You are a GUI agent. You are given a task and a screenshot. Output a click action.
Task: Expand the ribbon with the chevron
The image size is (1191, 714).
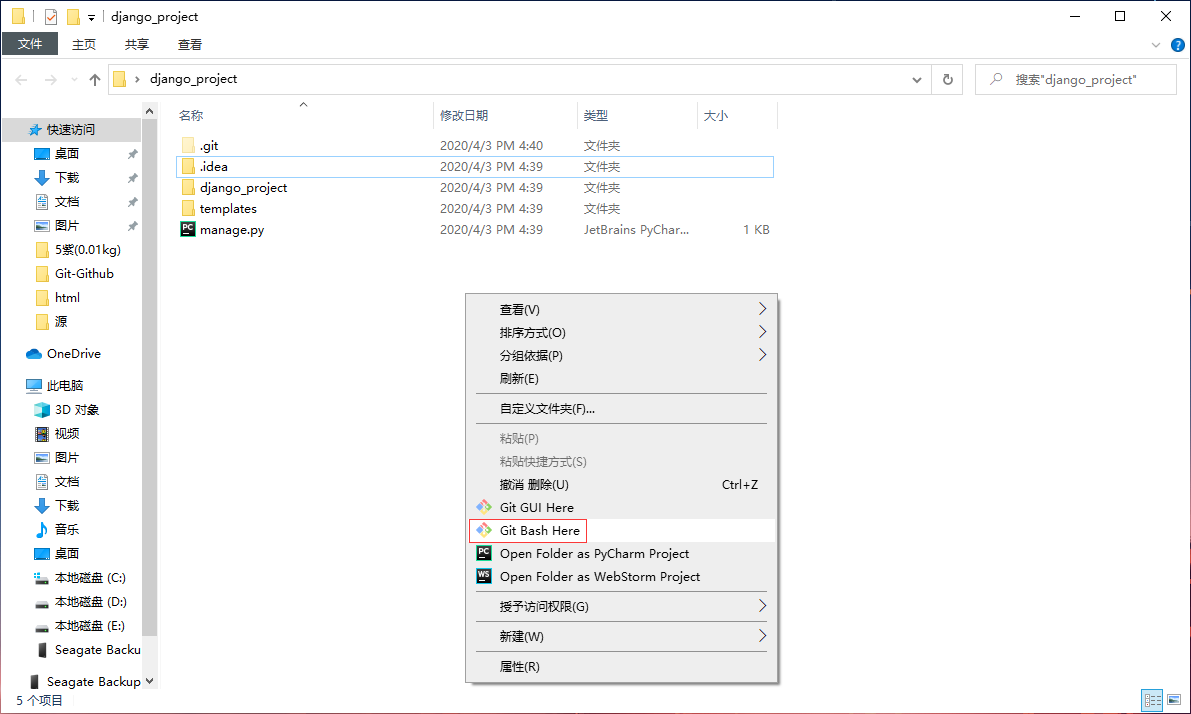(1156, 45)
